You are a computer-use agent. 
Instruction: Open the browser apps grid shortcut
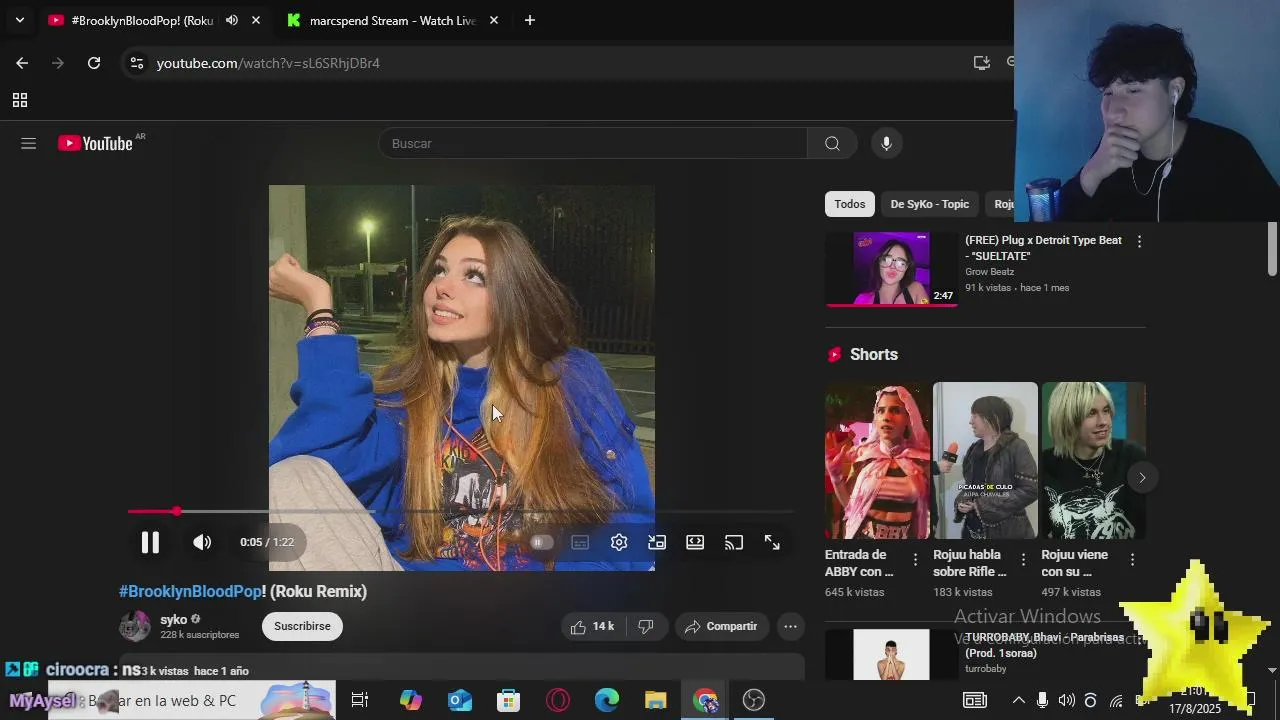[x=19, y=100]
